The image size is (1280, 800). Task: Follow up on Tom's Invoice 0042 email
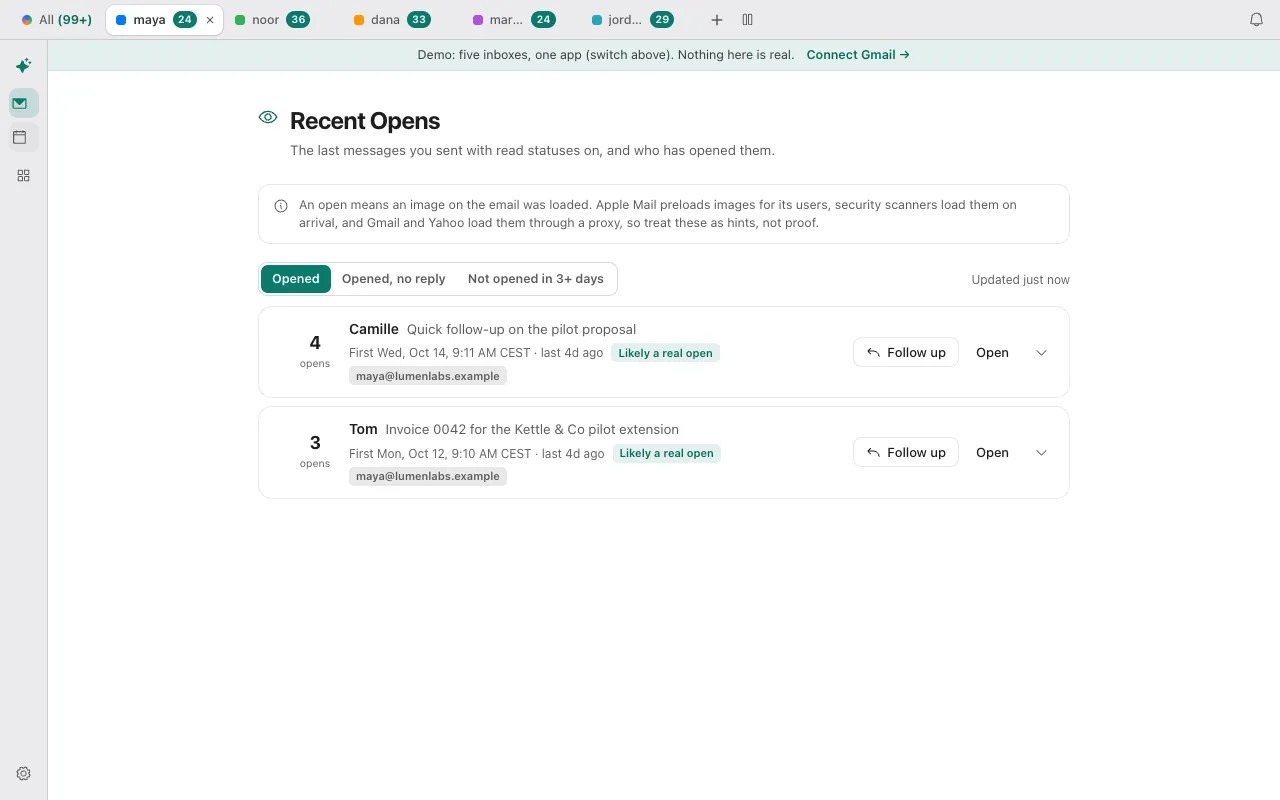[x=906, y=452]
